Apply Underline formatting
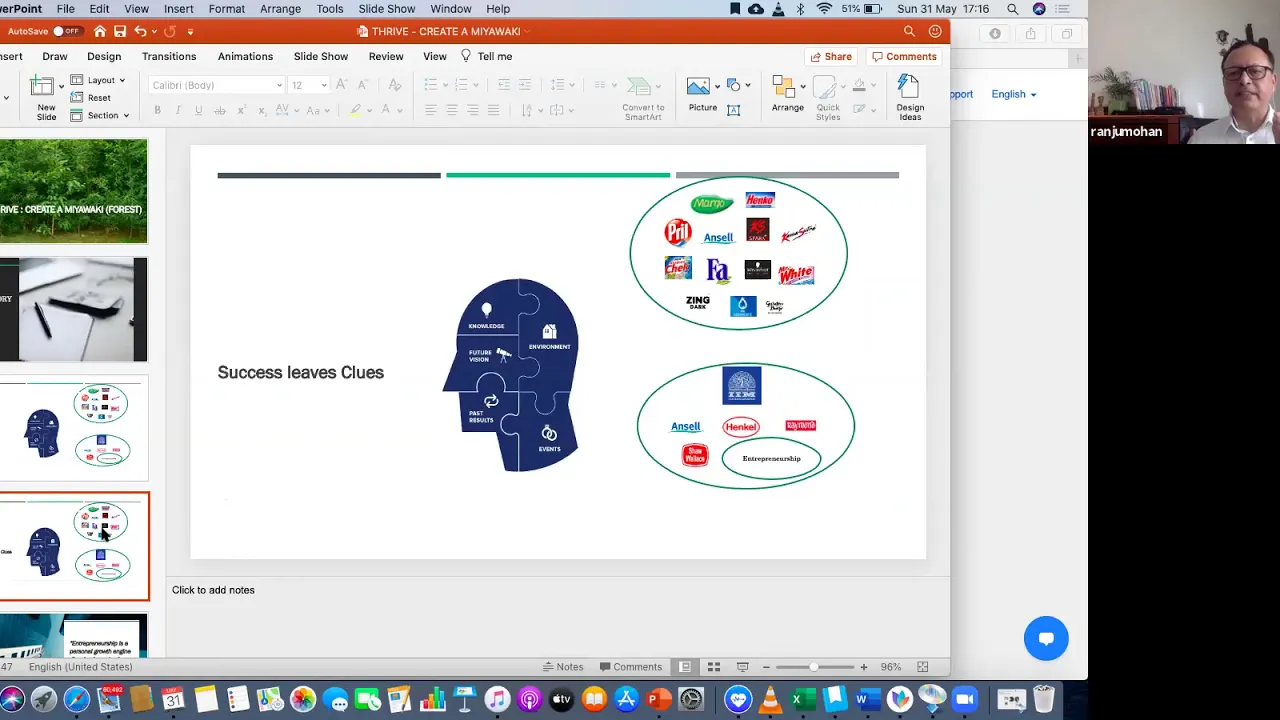1280x720 pixels. 199,110
